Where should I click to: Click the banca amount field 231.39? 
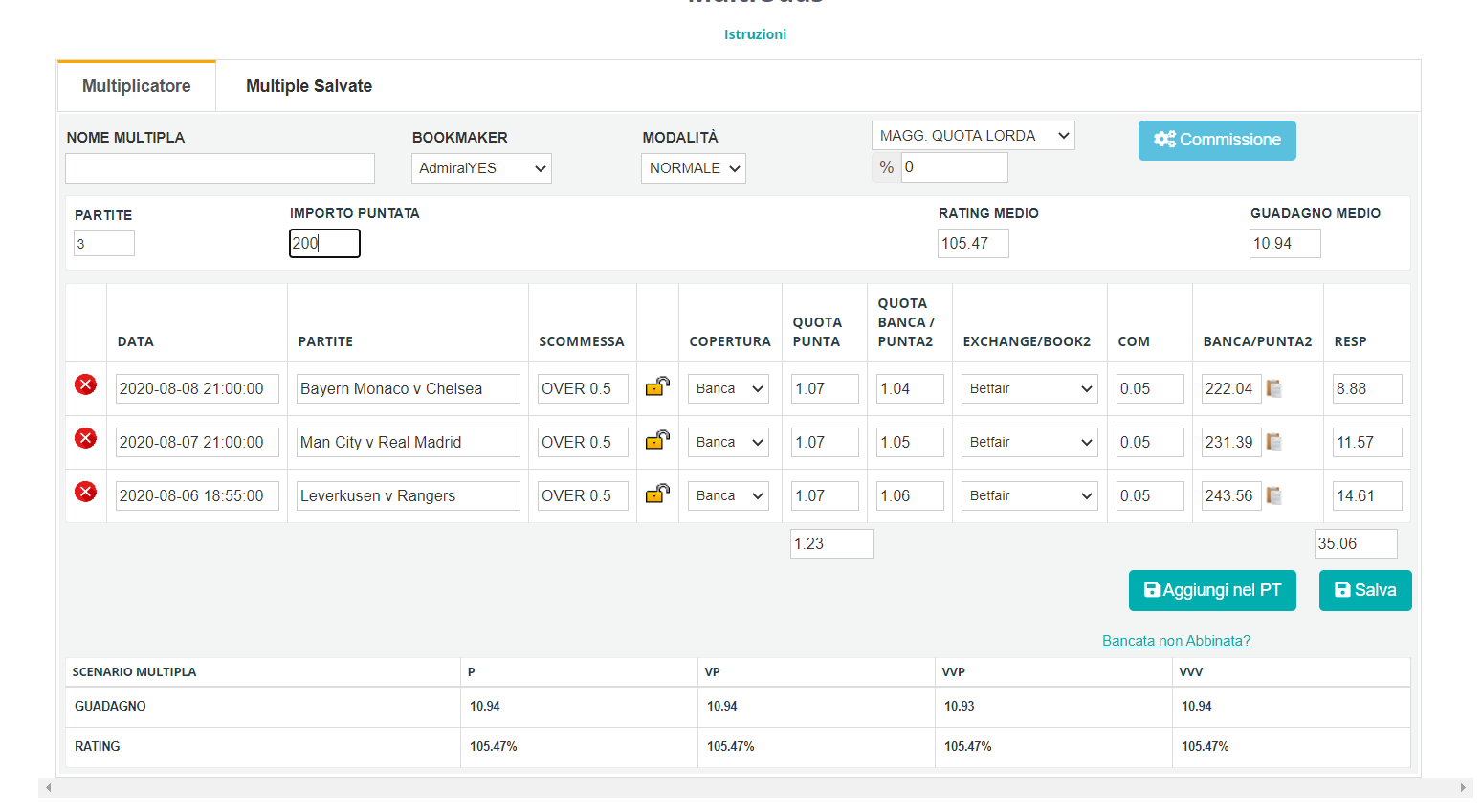pyautogui.click(x=1231, y=442)
